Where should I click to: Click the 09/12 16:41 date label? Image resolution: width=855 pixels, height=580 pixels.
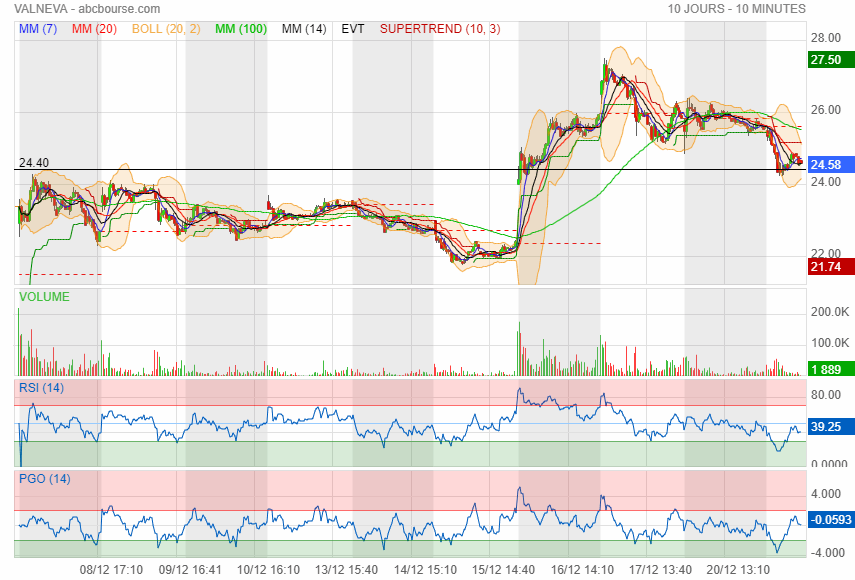pyautogui.click(x=190, y=570)
